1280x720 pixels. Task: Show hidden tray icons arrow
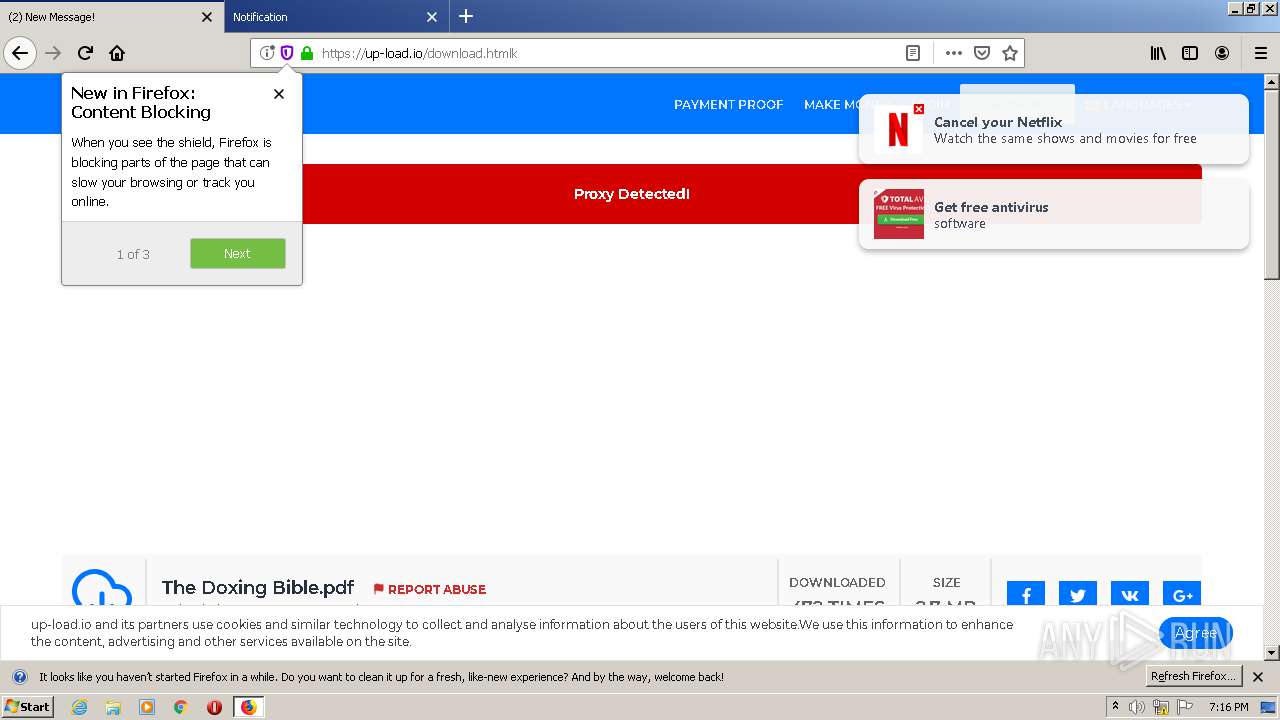click(1115, 707)
